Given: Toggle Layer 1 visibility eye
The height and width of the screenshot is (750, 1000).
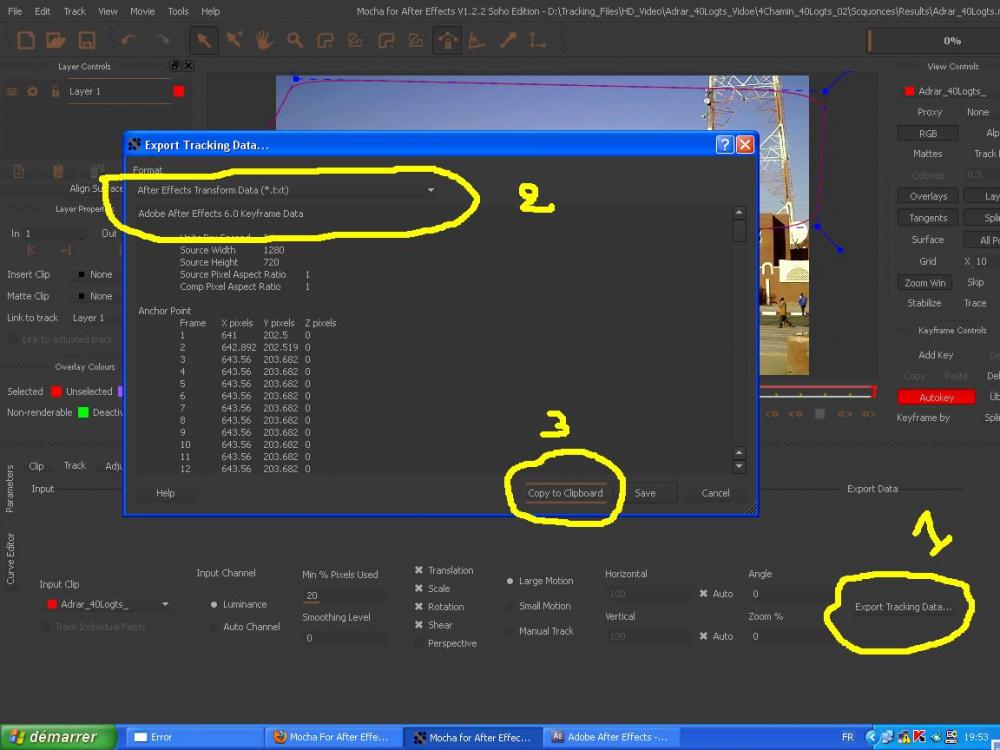Looking at the screenshot, I should coord(12,91).
